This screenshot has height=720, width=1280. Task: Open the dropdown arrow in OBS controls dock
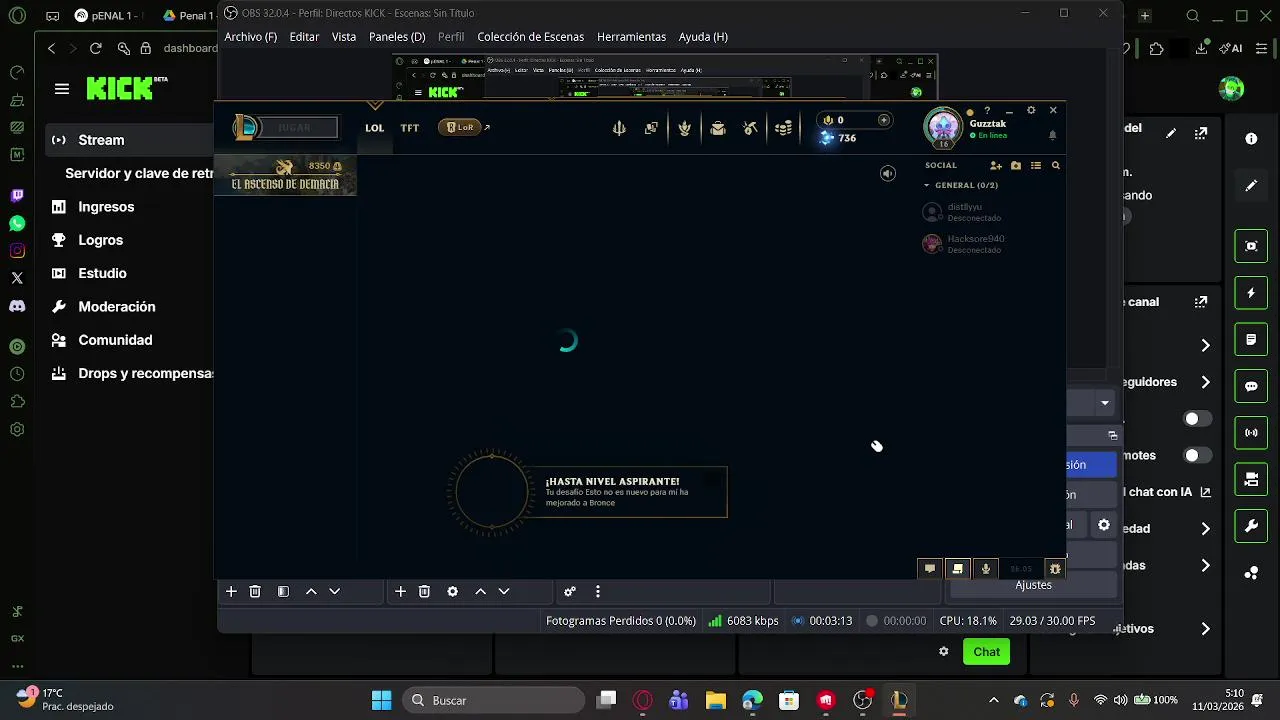pyautogui.click(x=1104, y=403)
